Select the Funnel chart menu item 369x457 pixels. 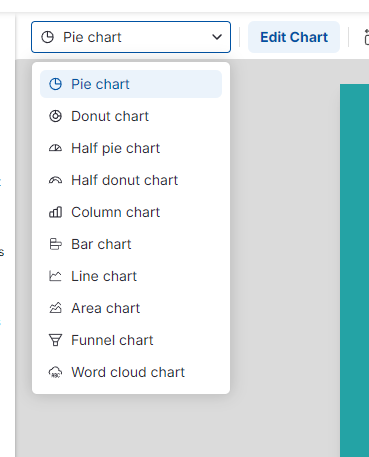pos(131,340)
